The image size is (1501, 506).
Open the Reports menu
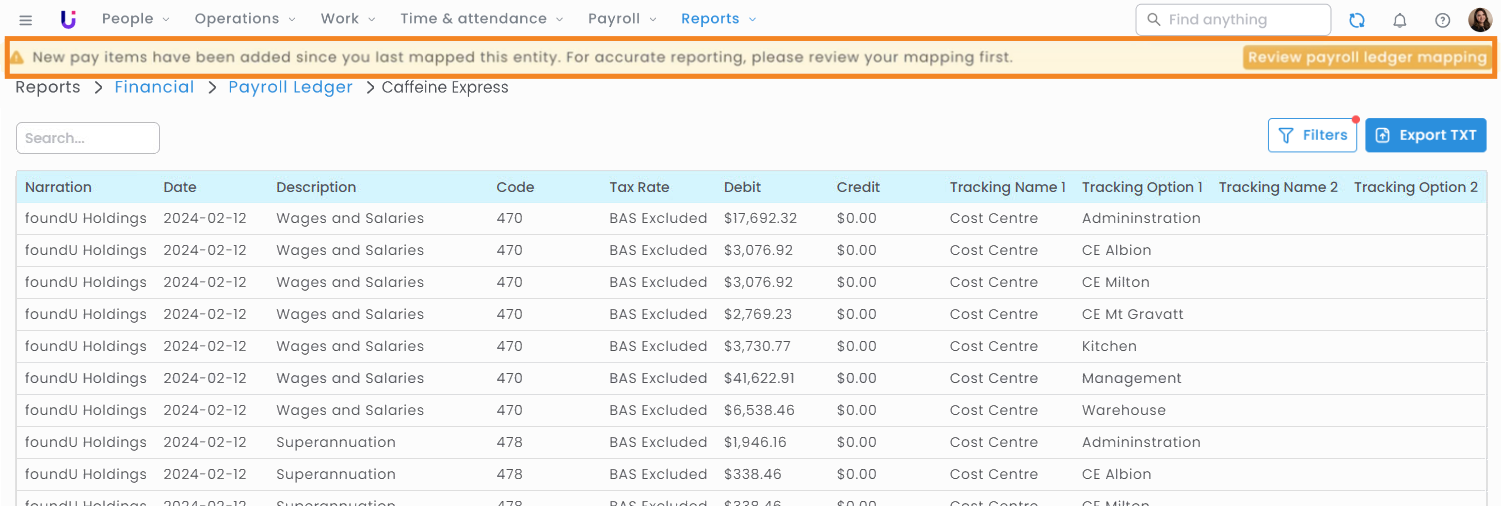coord(718,19)
